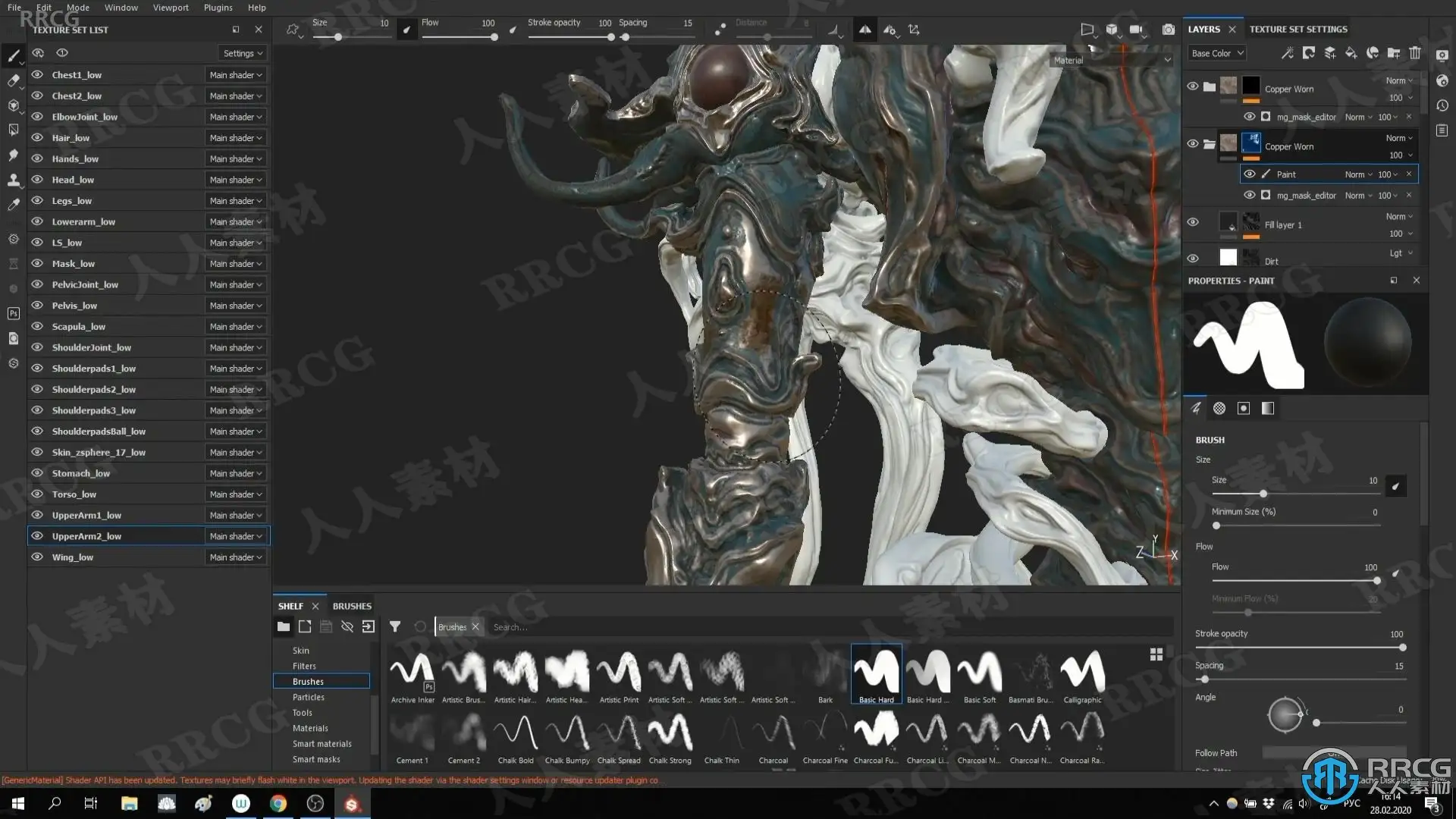
Task: Toggle visibility of Fill layer 1
Action: (x=1193, y=222)
